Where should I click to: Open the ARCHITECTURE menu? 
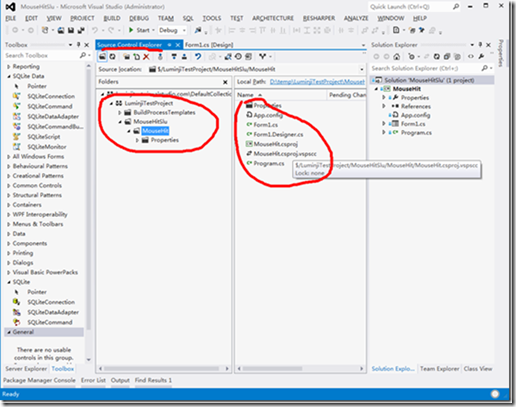click(273, 18)
